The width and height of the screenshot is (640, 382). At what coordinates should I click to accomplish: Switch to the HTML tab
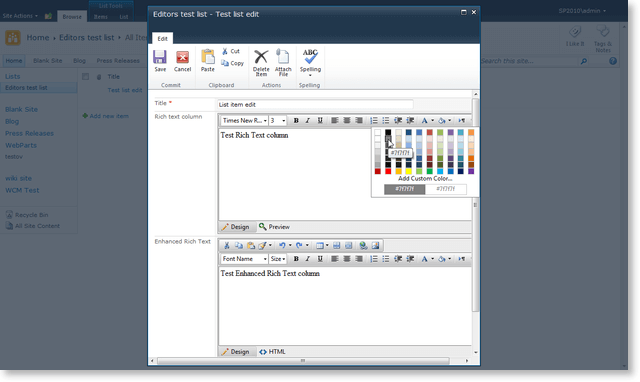[272, 352]
